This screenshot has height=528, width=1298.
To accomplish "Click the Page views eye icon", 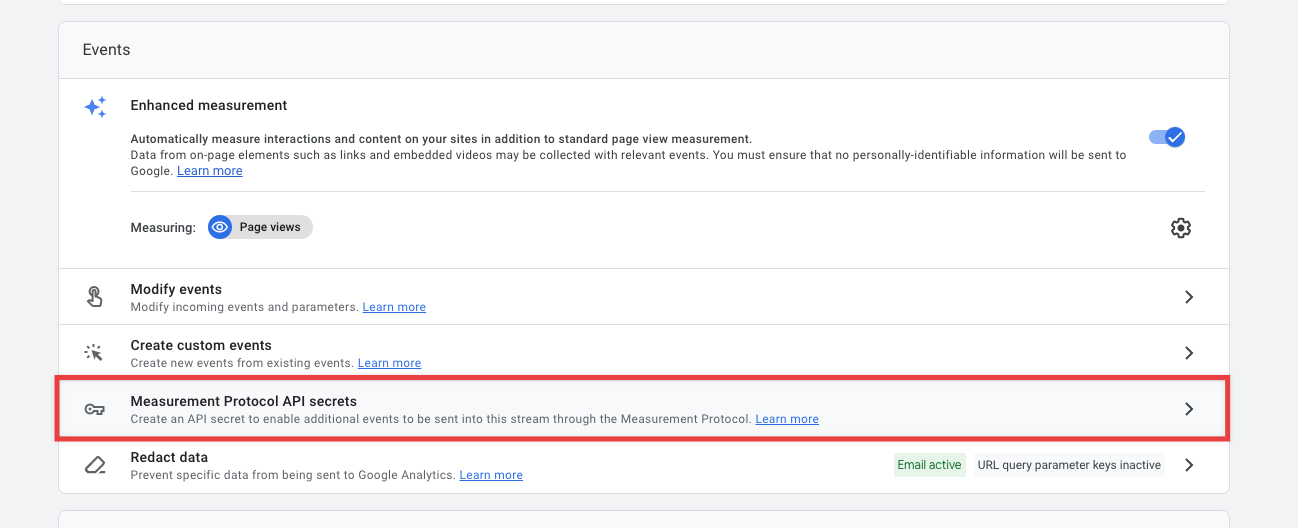I will (x=220, y=227).
